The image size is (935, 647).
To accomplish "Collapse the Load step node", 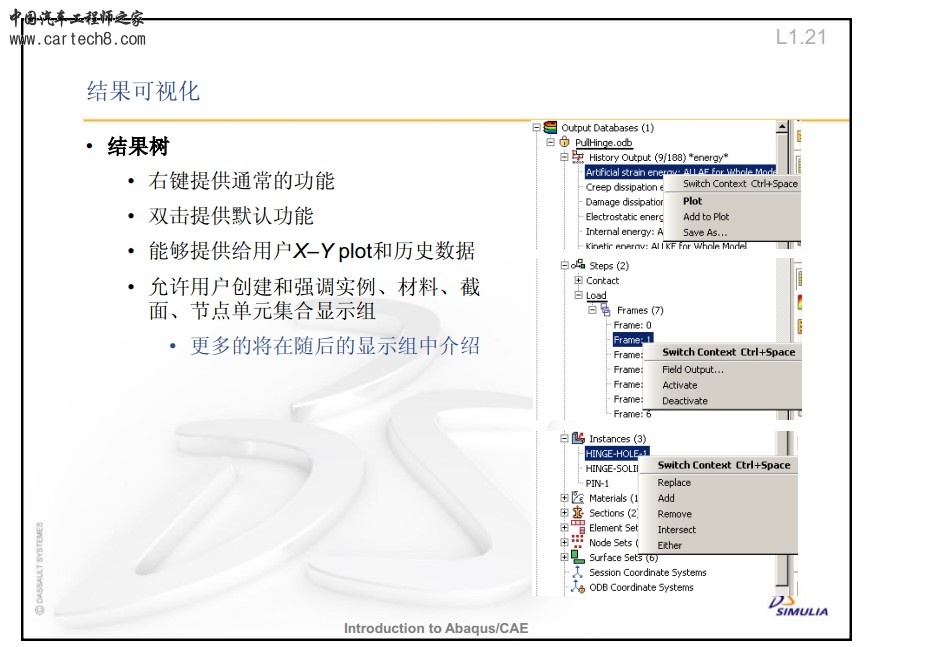I will [578, 296].
